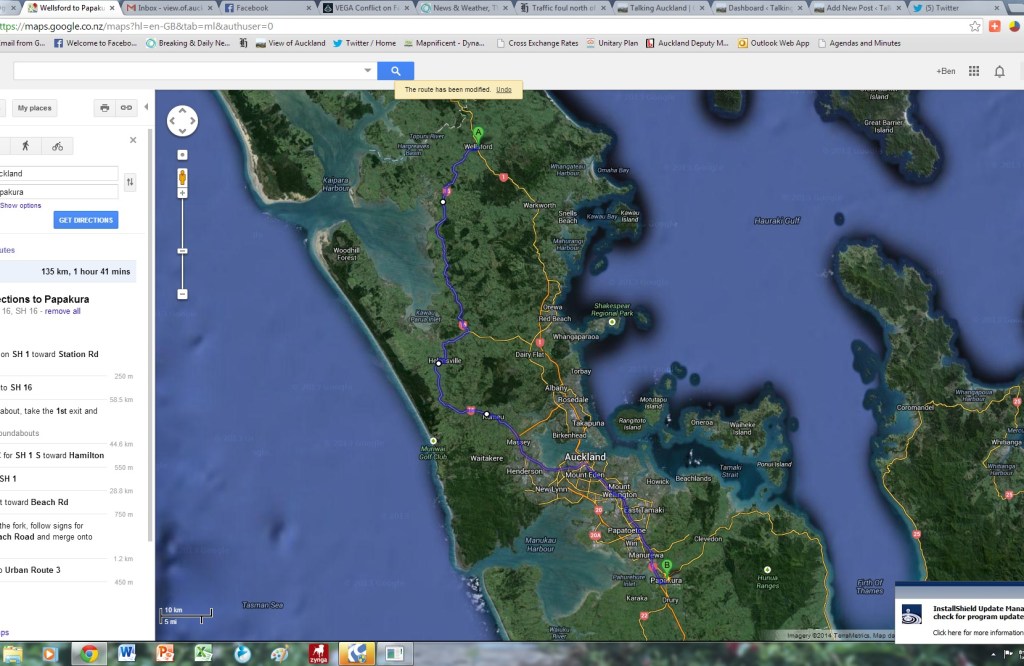Viewport: 1024px width, 666px height.
Task: Select the Street View pegman icon
Action: pyautogui.click(x=182, y=177)
